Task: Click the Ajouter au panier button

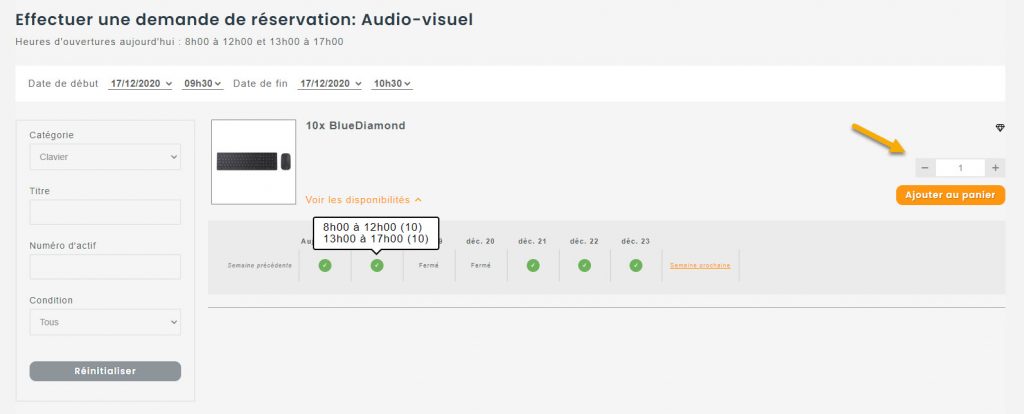Action: (x=949, y=195)
